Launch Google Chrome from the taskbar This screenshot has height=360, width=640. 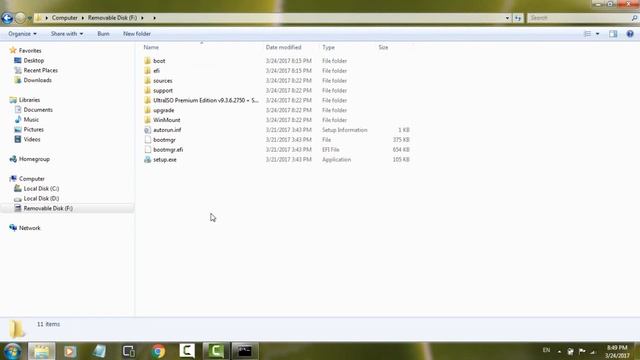pyautogui.click(x=158, y=351)
